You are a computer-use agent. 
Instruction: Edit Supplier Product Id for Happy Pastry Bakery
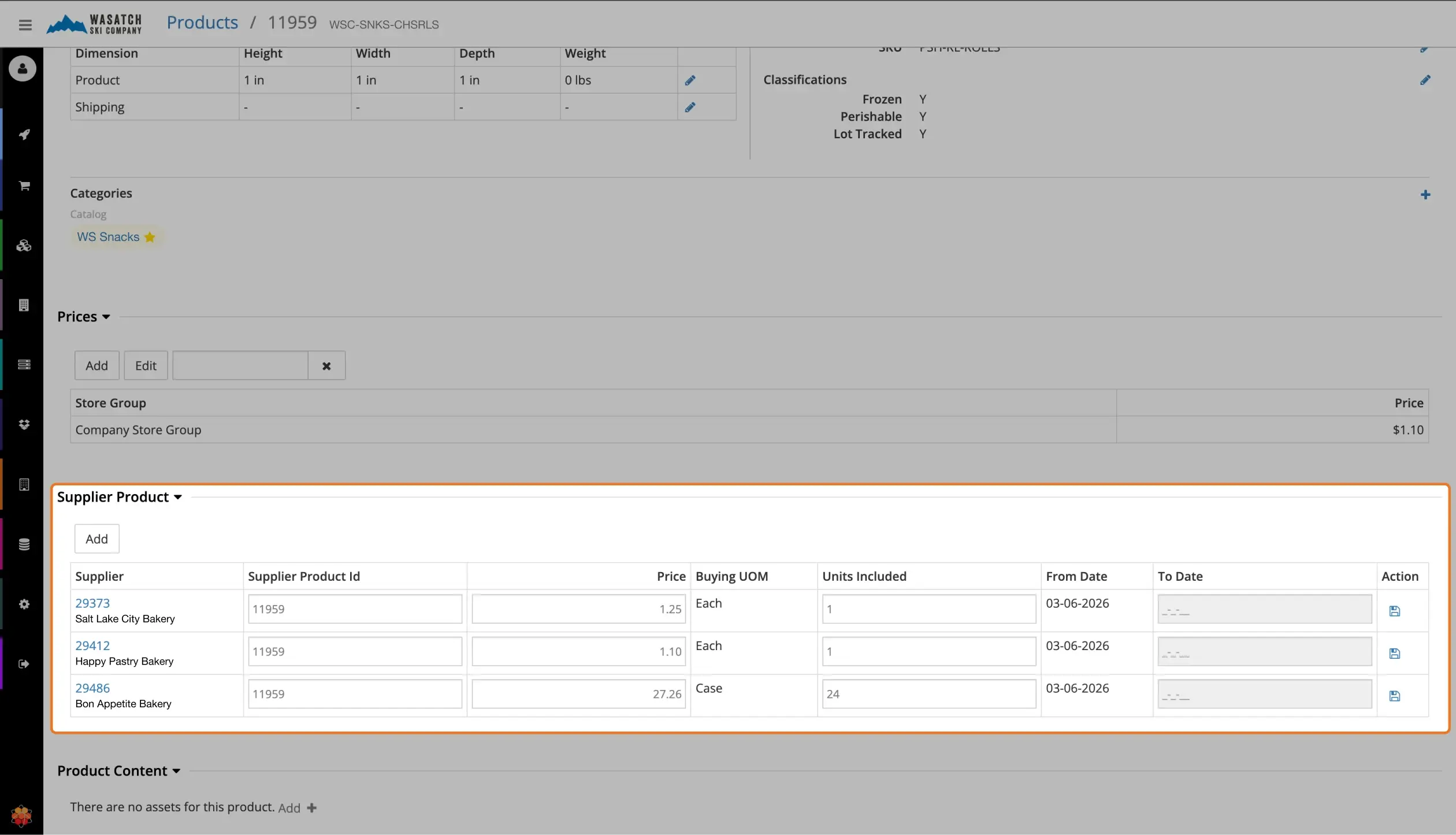pyautogui.click(x=355, y=652)
